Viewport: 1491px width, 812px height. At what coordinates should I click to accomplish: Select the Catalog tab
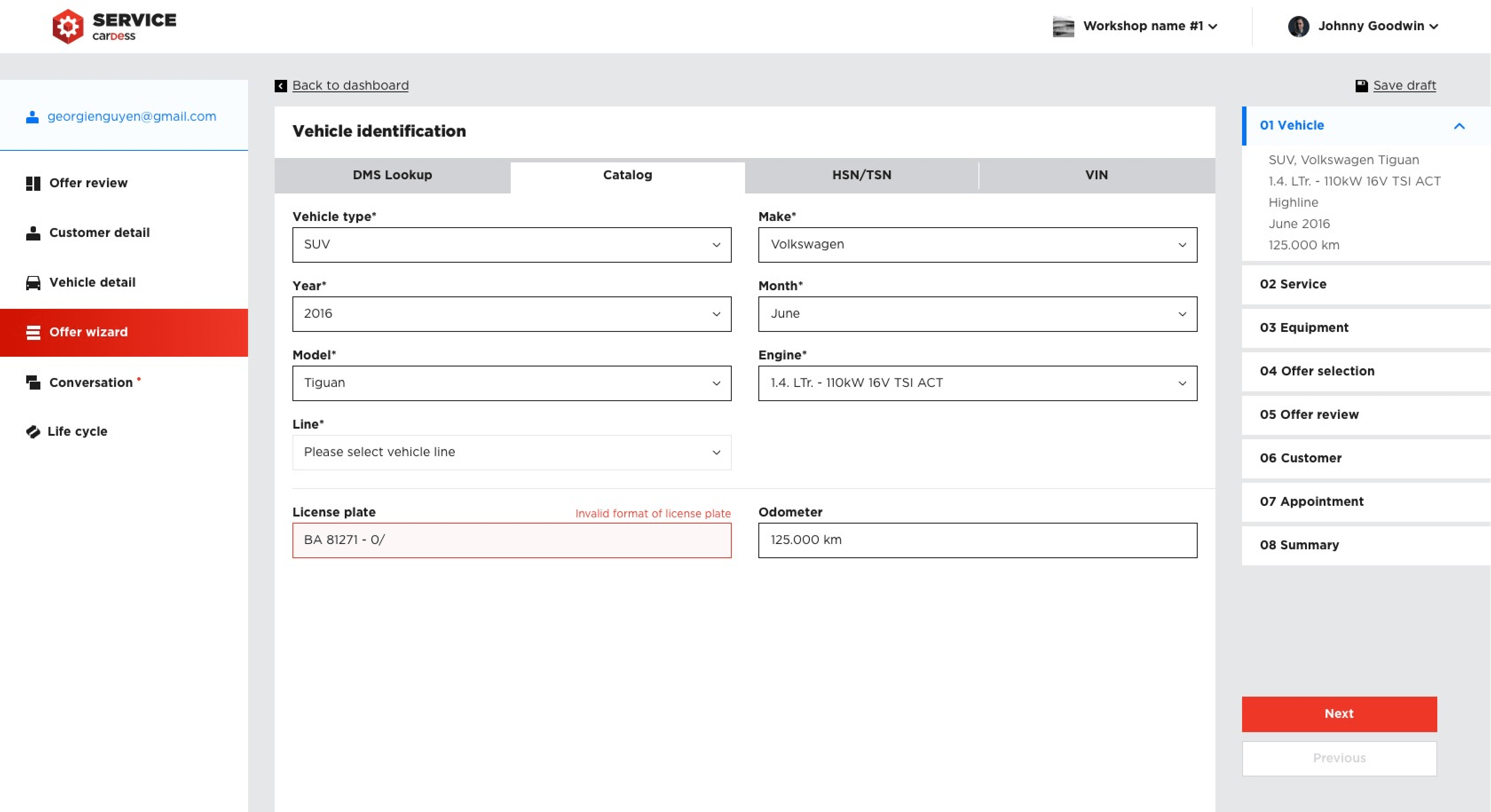627,177
